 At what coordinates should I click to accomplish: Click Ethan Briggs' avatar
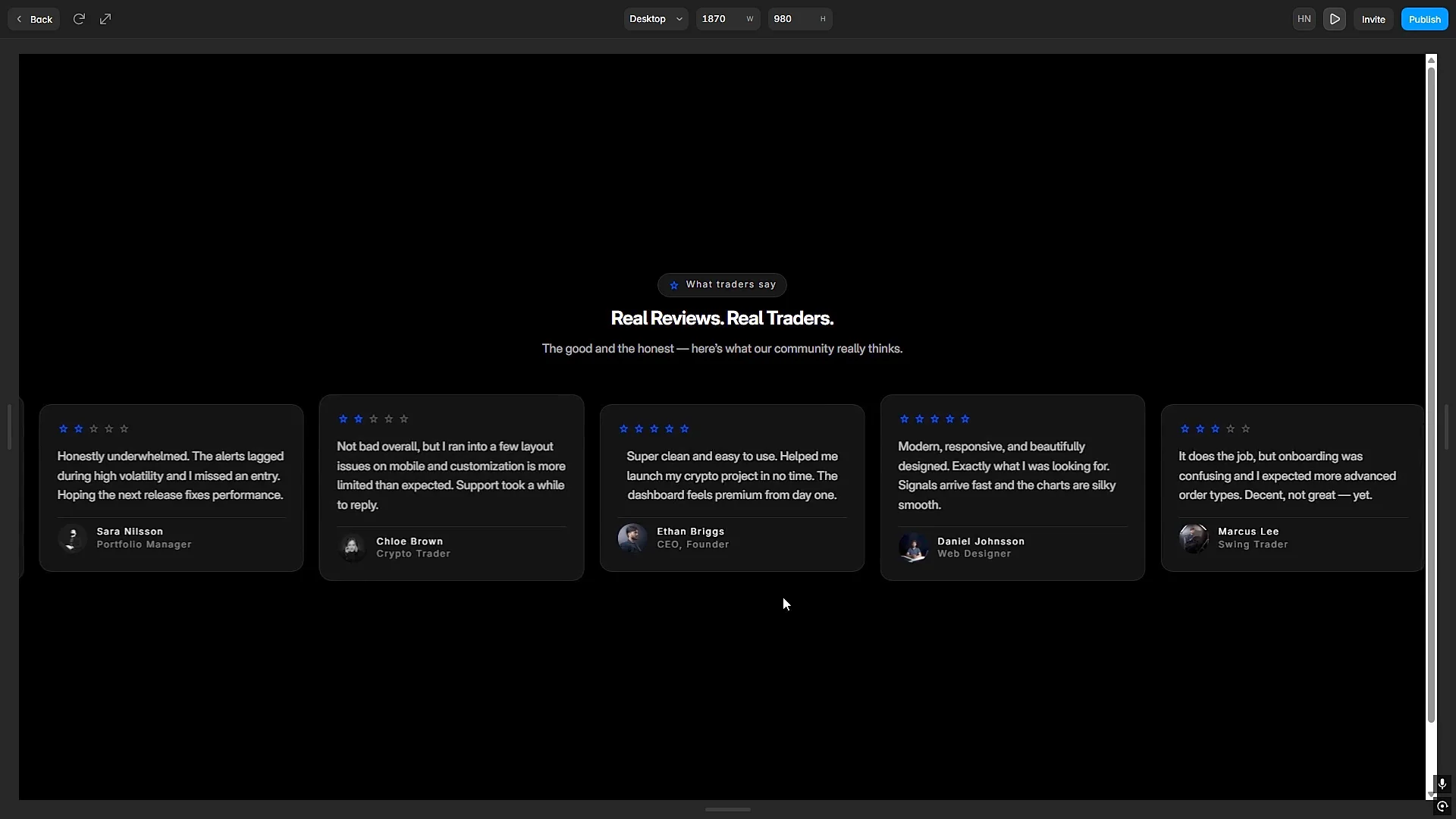pos(632,538)
